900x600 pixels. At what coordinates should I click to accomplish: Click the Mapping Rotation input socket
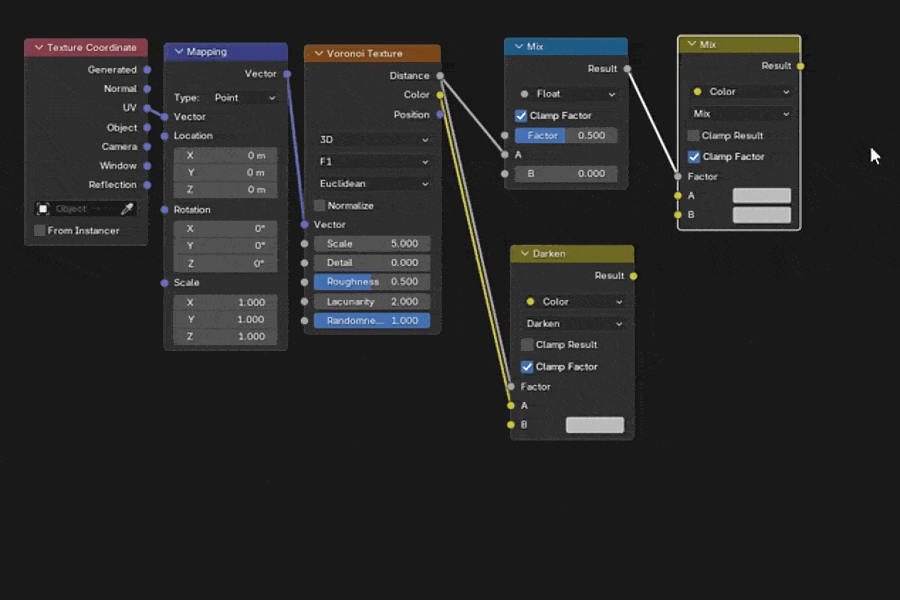(165, 210)
